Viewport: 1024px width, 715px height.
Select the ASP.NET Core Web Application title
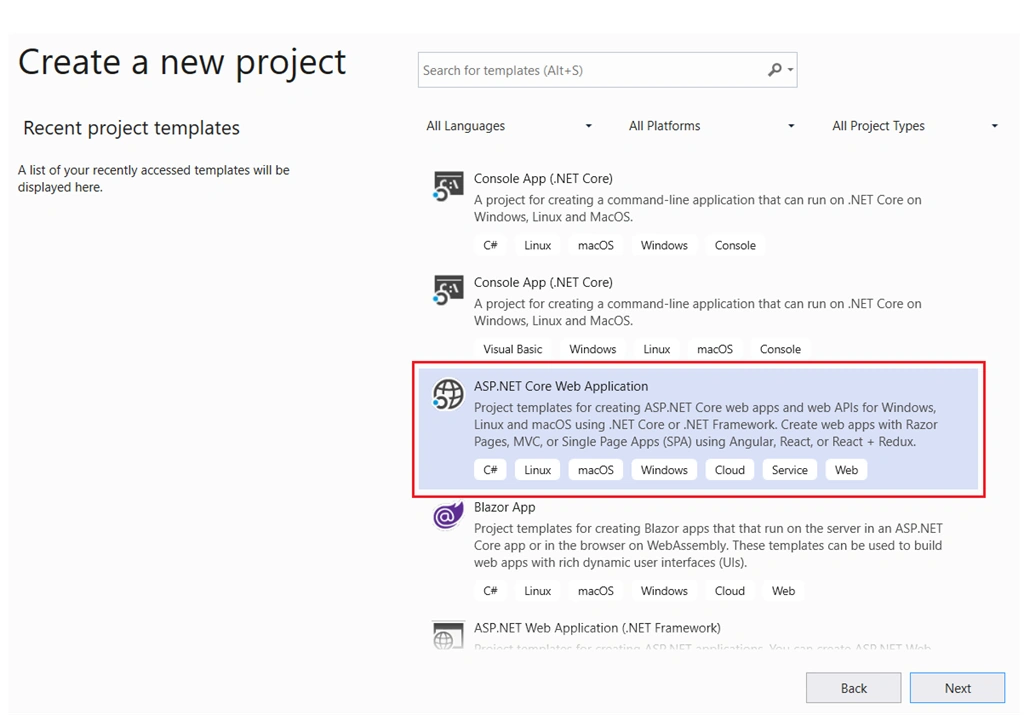point(561,386)
